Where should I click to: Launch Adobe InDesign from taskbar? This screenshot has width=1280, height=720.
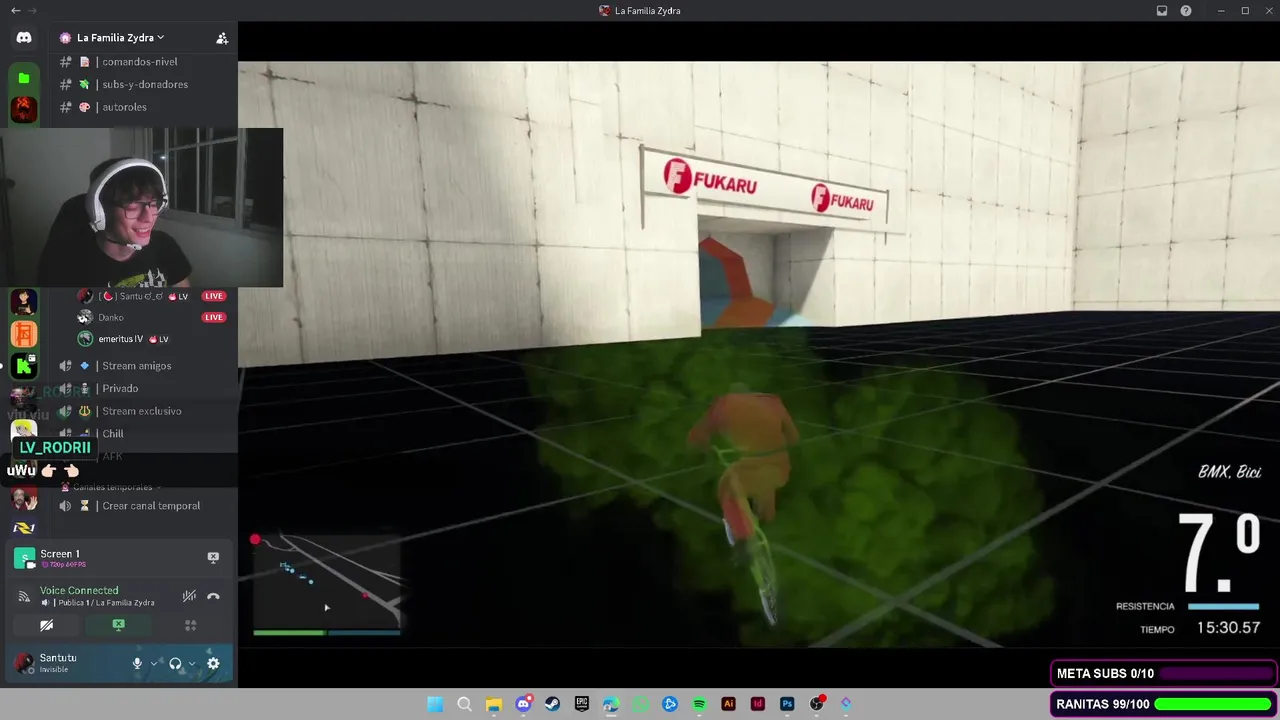point(758,704)
